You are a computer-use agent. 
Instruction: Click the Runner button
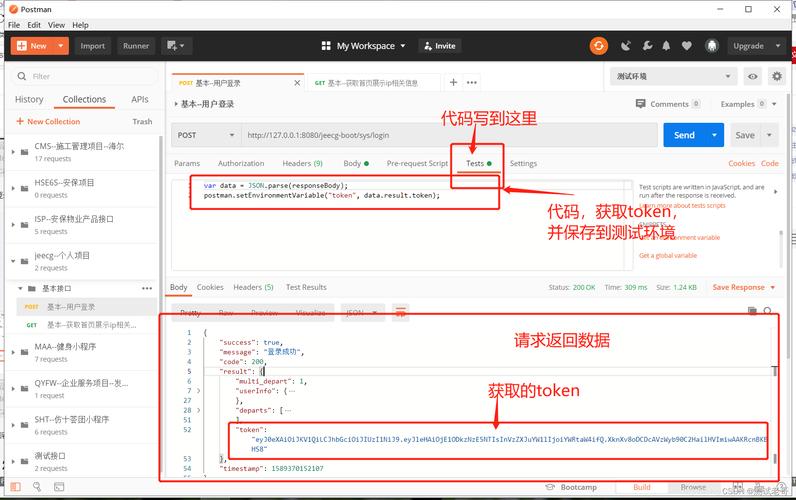click(x=136, y=46)
